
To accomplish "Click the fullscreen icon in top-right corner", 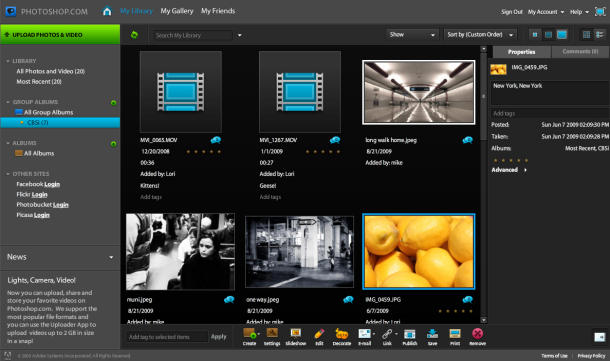I will tap(600, 12).
